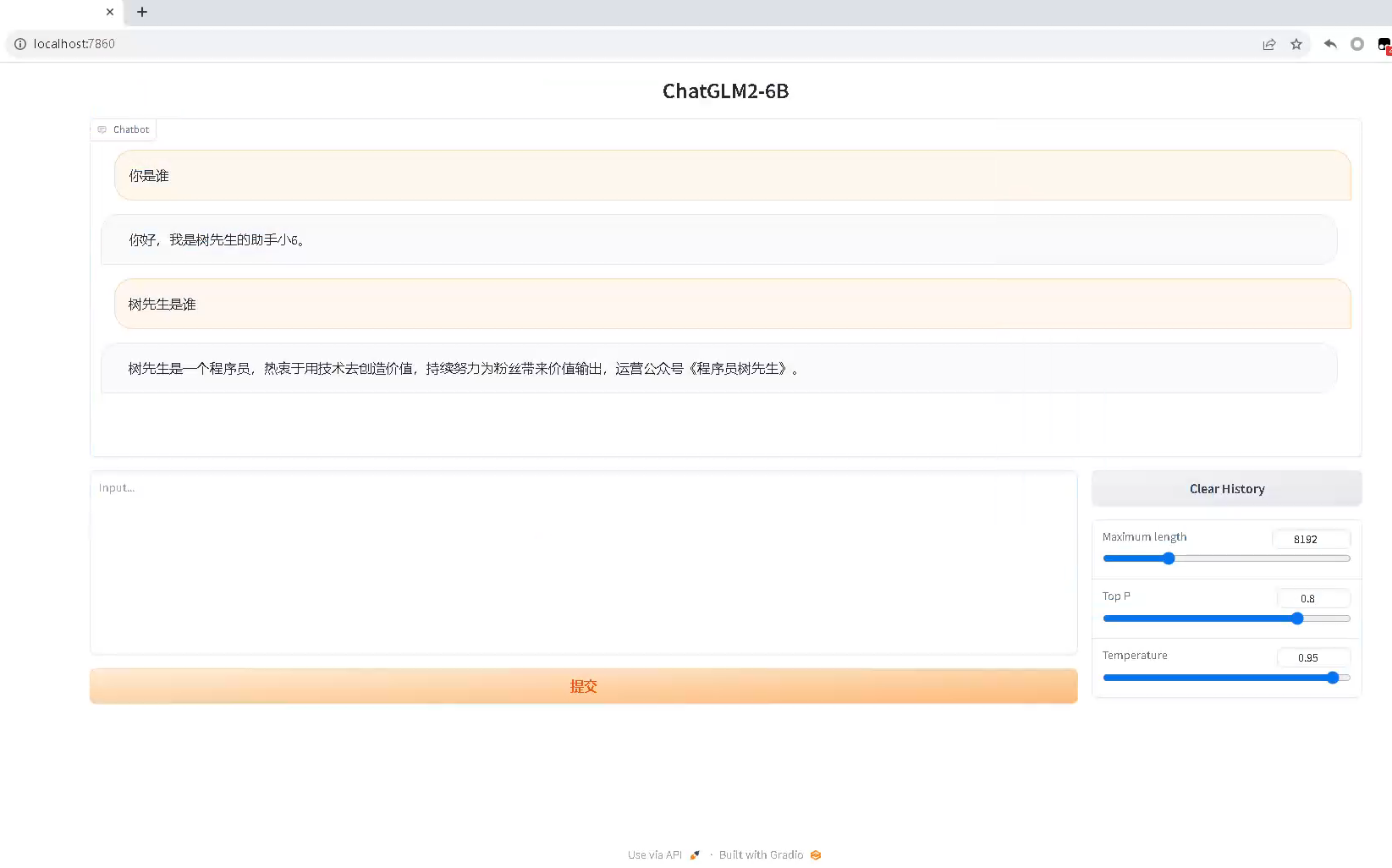Click the Chatbot label icon
1392x868 pixels.
pyautogui.click(x=102, y=129)
